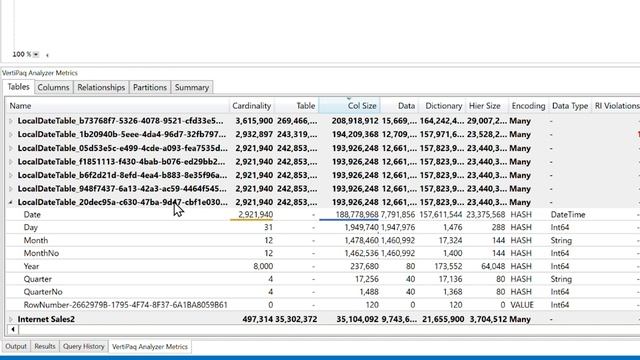
Task: Select the LocalDateTable_f1851113 table name
Action: click(121, 162)
